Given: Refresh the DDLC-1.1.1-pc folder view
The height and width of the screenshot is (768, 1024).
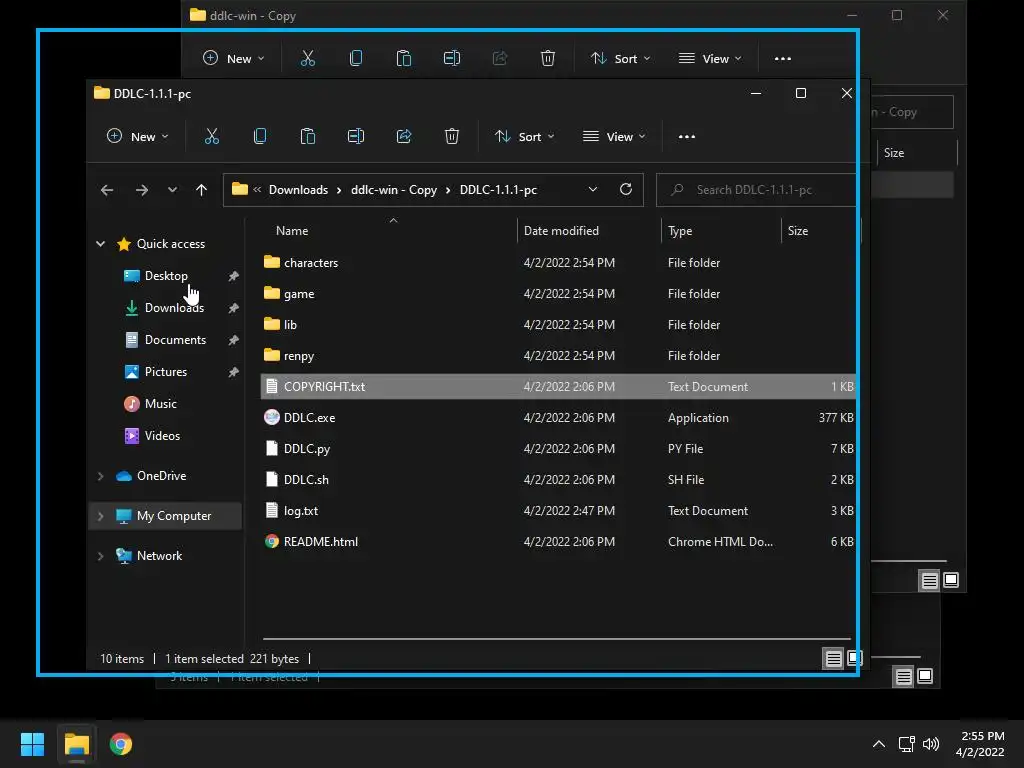Looking at the screenshot, I should 626,189.
